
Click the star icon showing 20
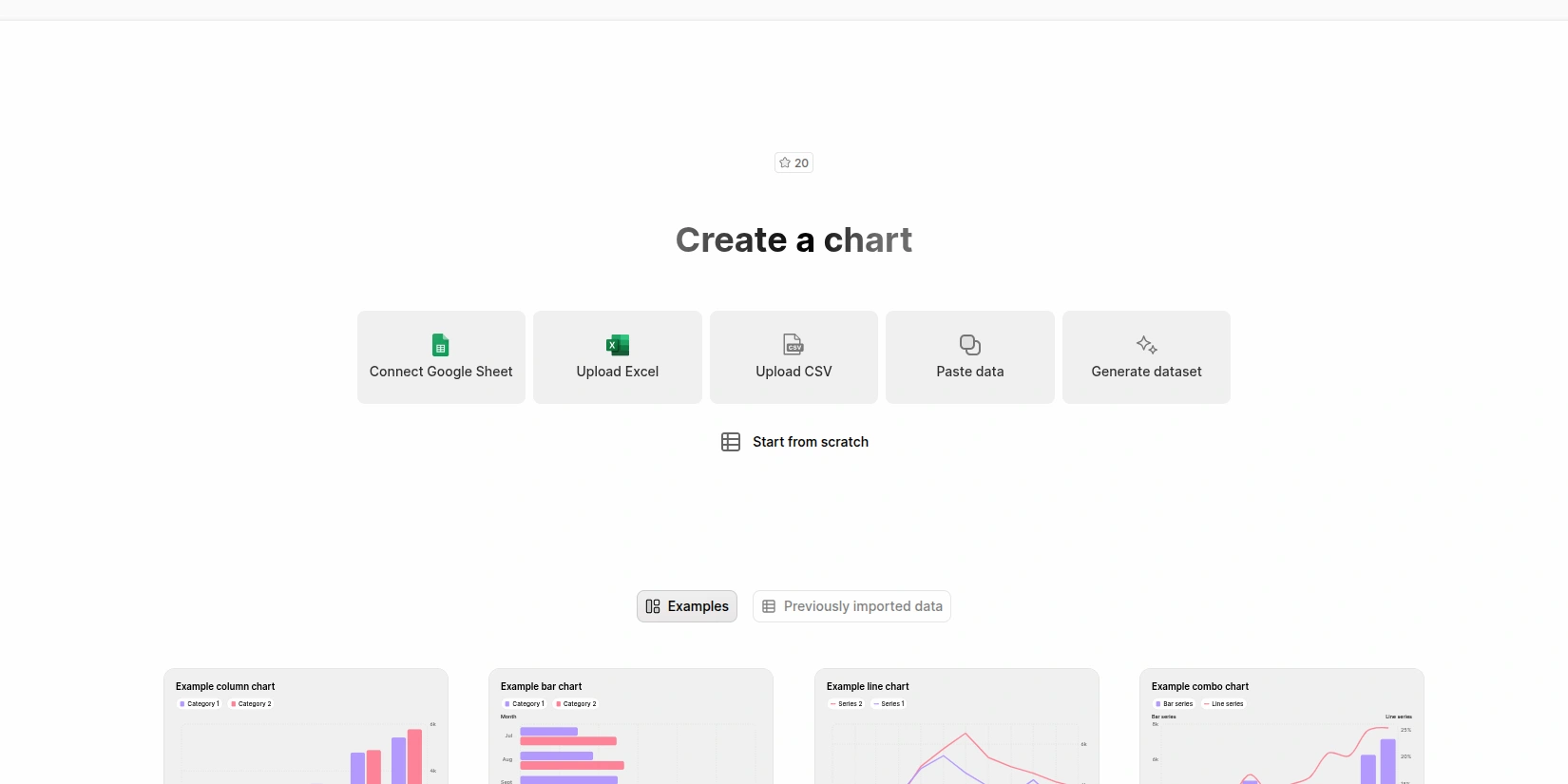pos(785,163)
